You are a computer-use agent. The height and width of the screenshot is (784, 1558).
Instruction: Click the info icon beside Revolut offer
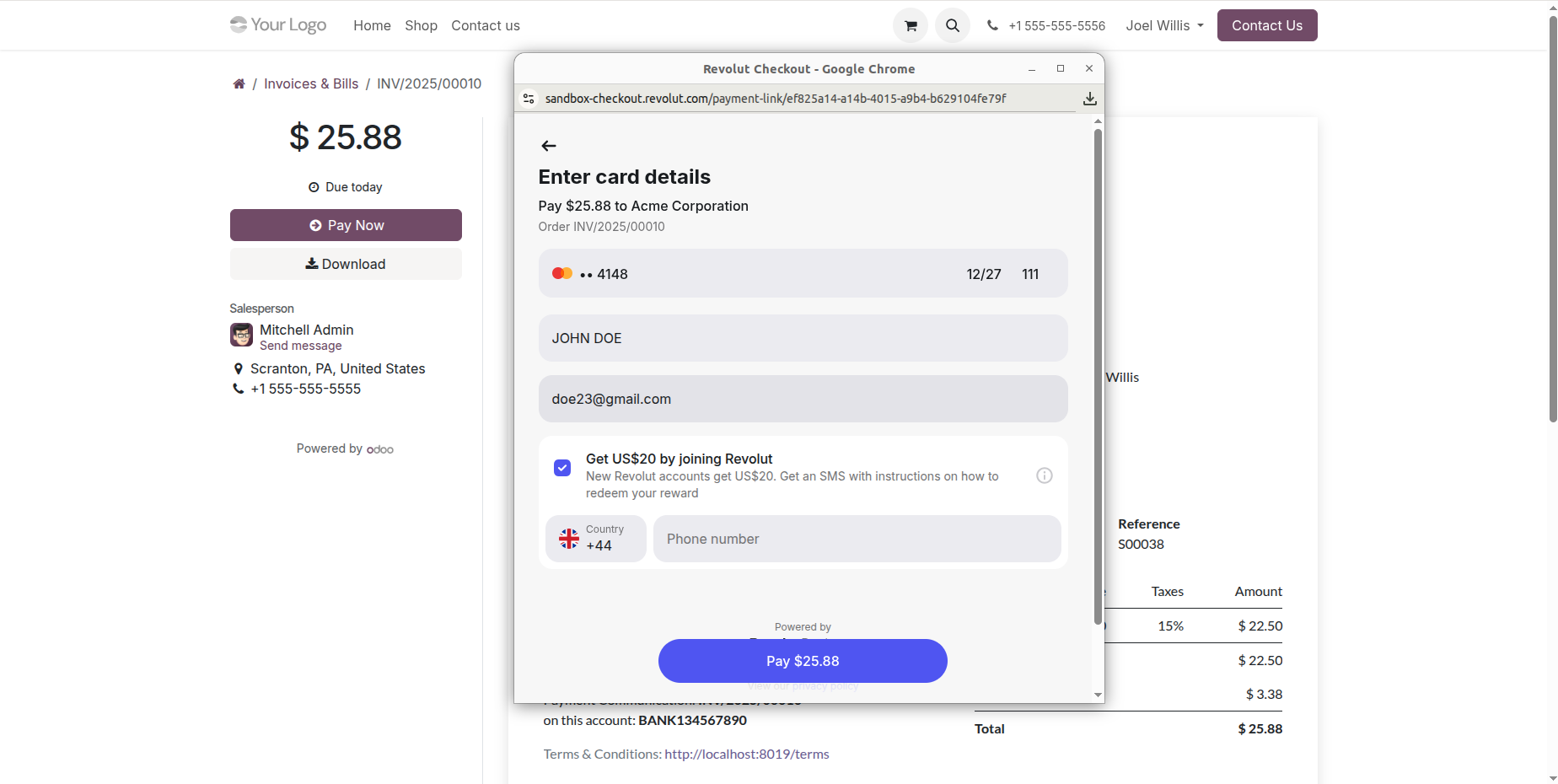click(x=1044, y=475)
